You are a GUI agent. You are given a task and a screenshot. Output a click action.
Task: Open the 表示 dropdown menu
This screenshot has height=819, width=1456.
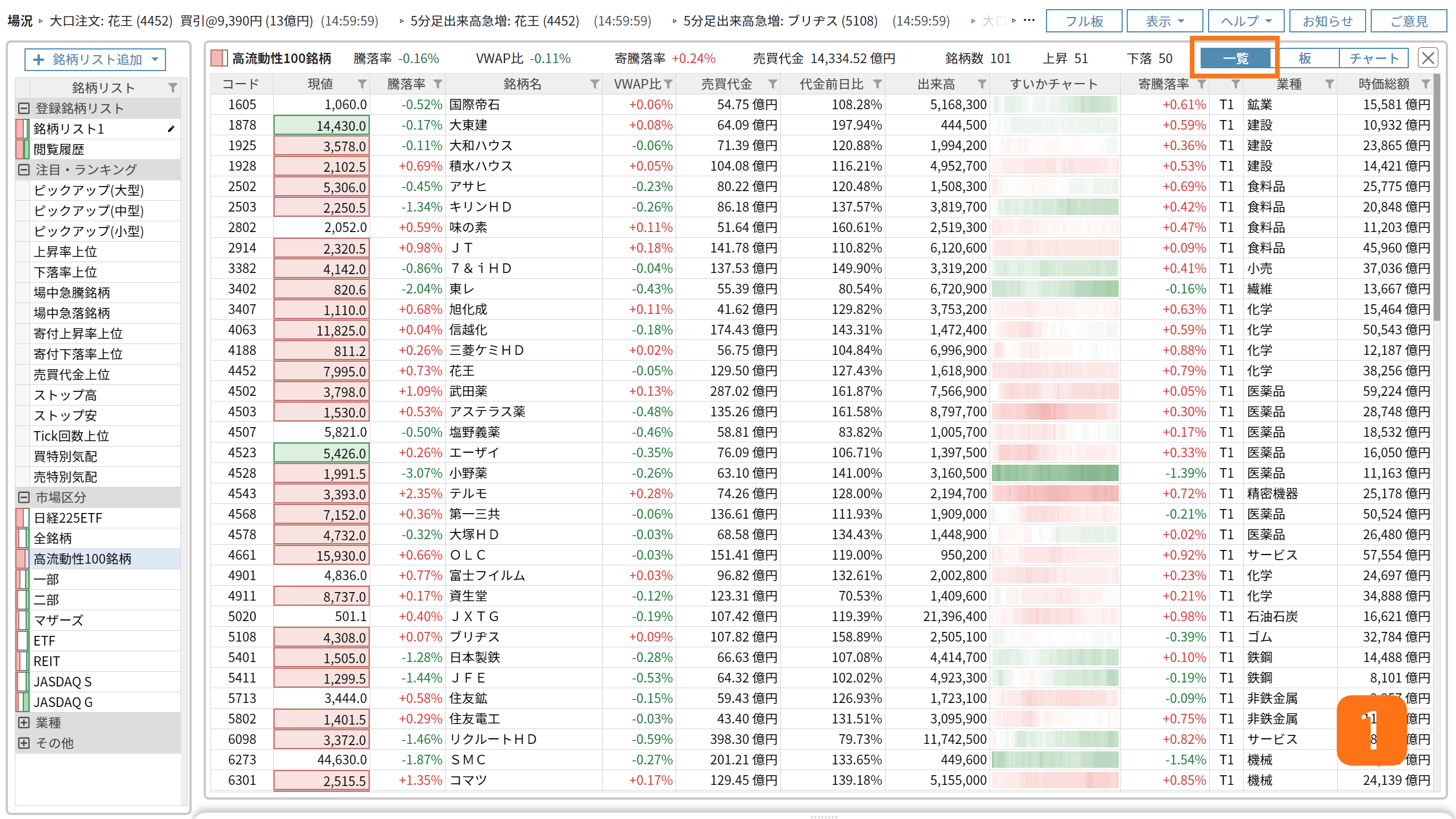(x=1164, y=21)
